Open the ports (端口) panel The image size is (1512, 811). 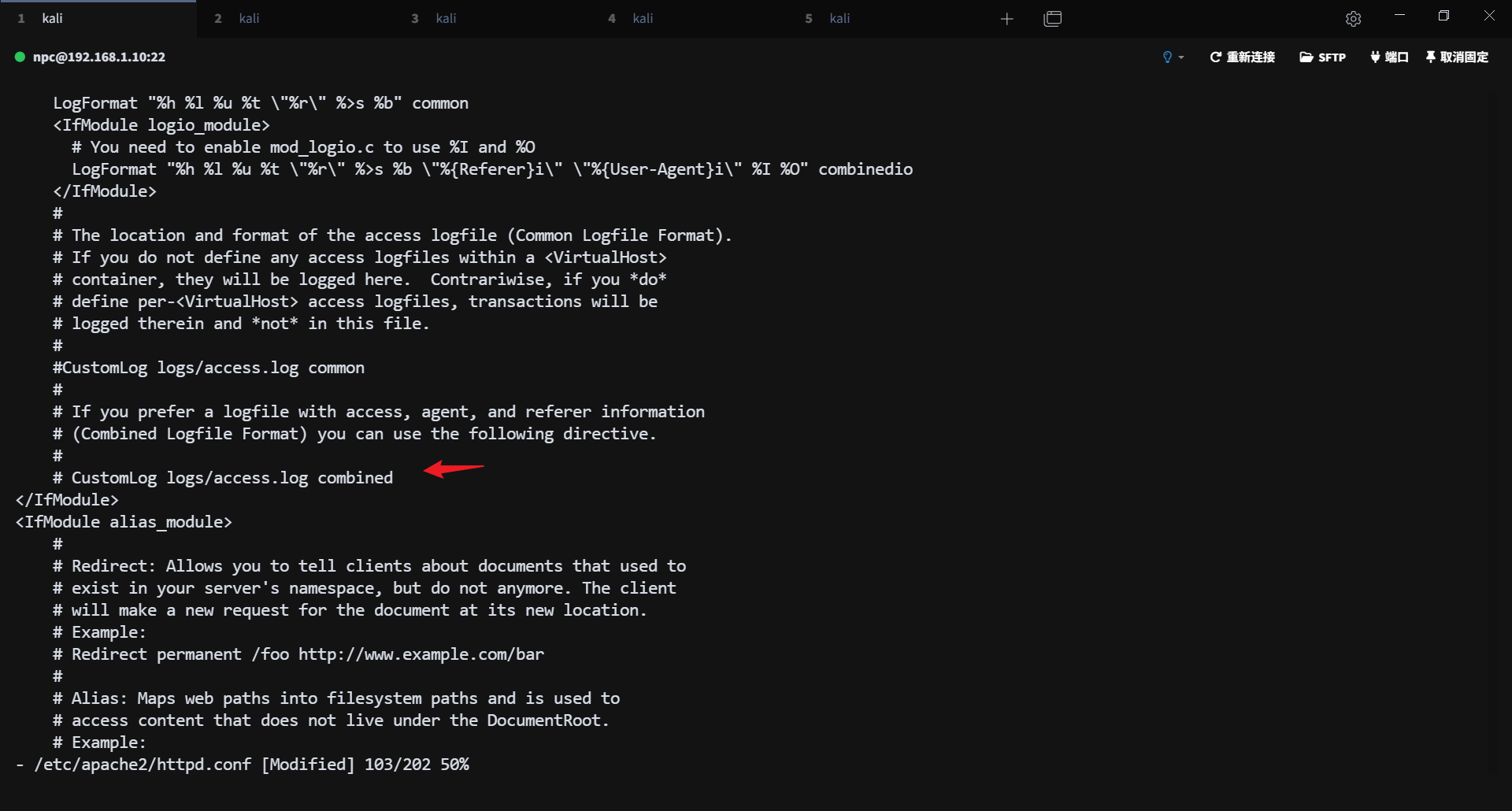click(x=1389, y=57)
